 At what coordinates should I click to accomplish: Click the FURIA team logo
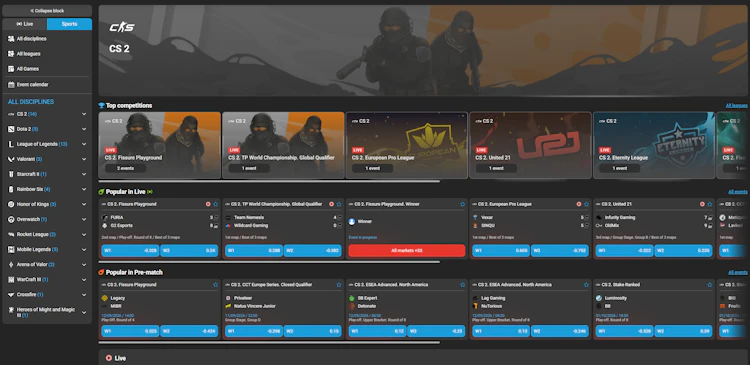[x=105, y=217]
